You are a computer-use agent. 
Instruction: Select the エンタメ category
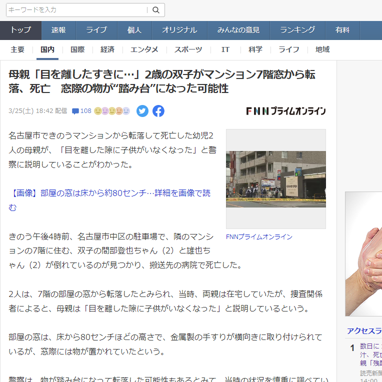(x=144, y=50)
